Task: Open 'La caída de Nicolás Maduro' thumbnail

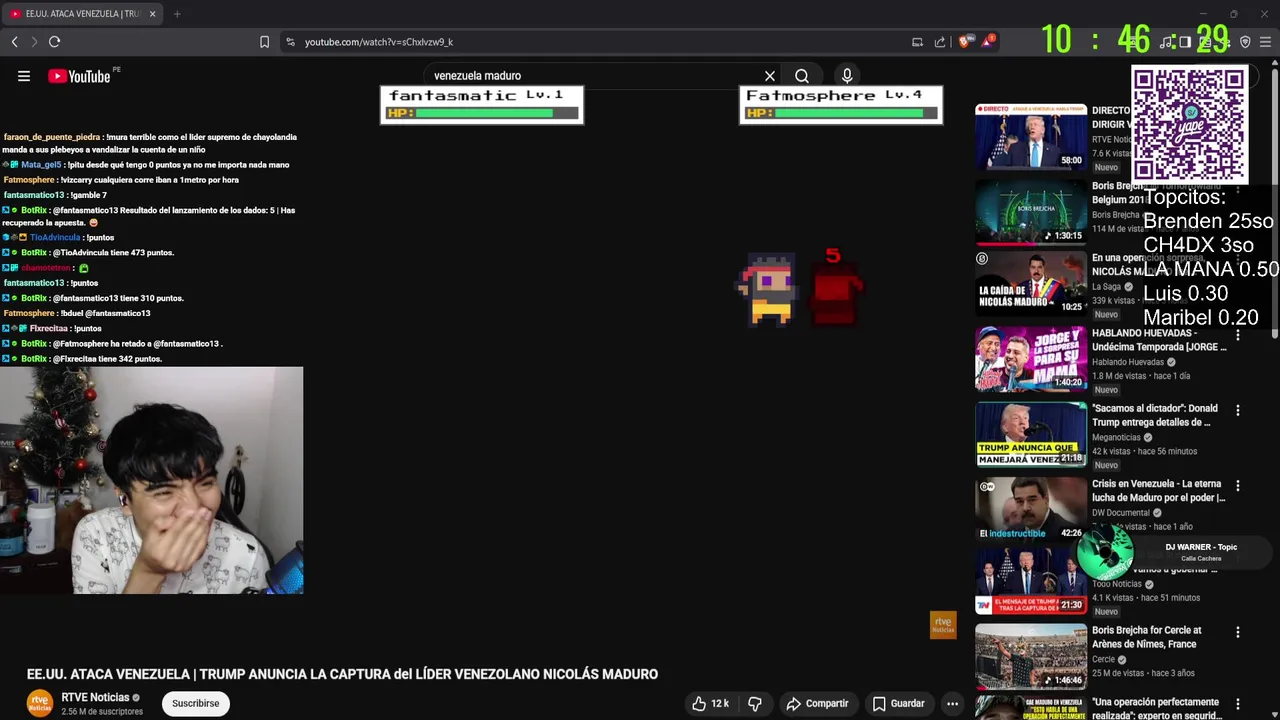Action: (x=1031, y=283)
